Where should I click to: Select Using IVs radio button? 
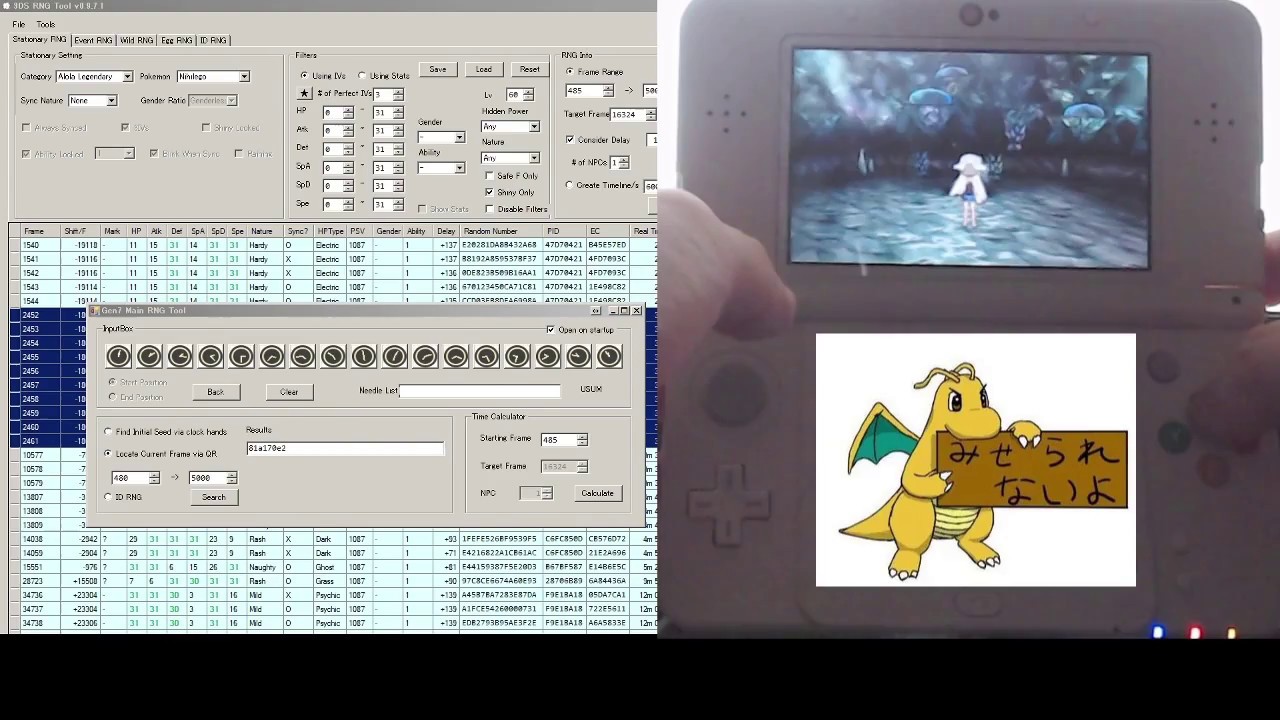pyautogui.click(x=324, y=76)
